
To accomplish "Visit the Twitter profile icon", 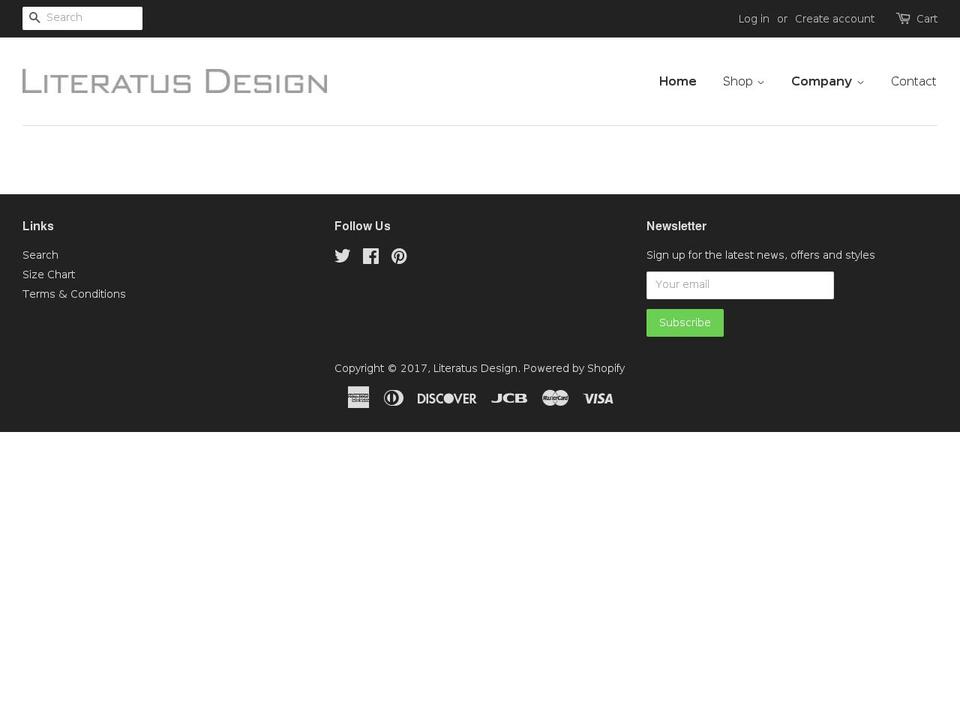I will point(342,256).
